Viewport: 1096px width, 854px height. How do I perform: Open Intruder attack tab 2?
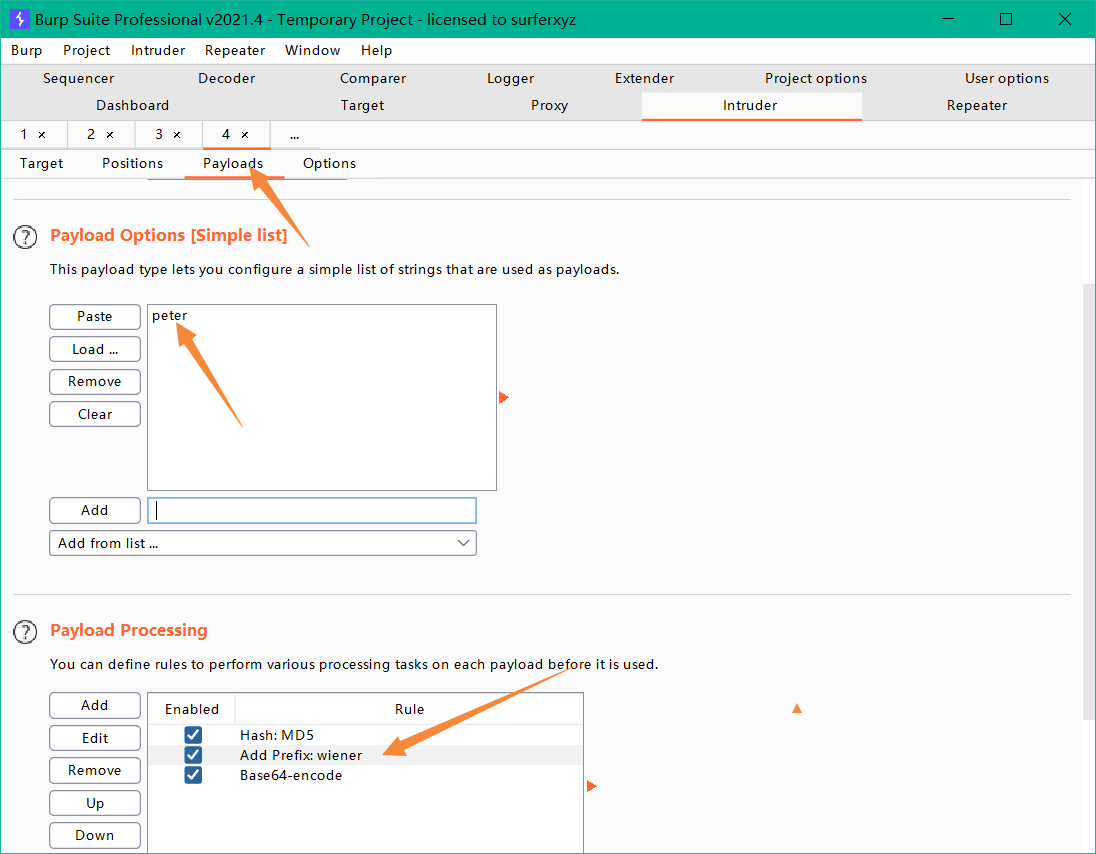pos(91,134)
